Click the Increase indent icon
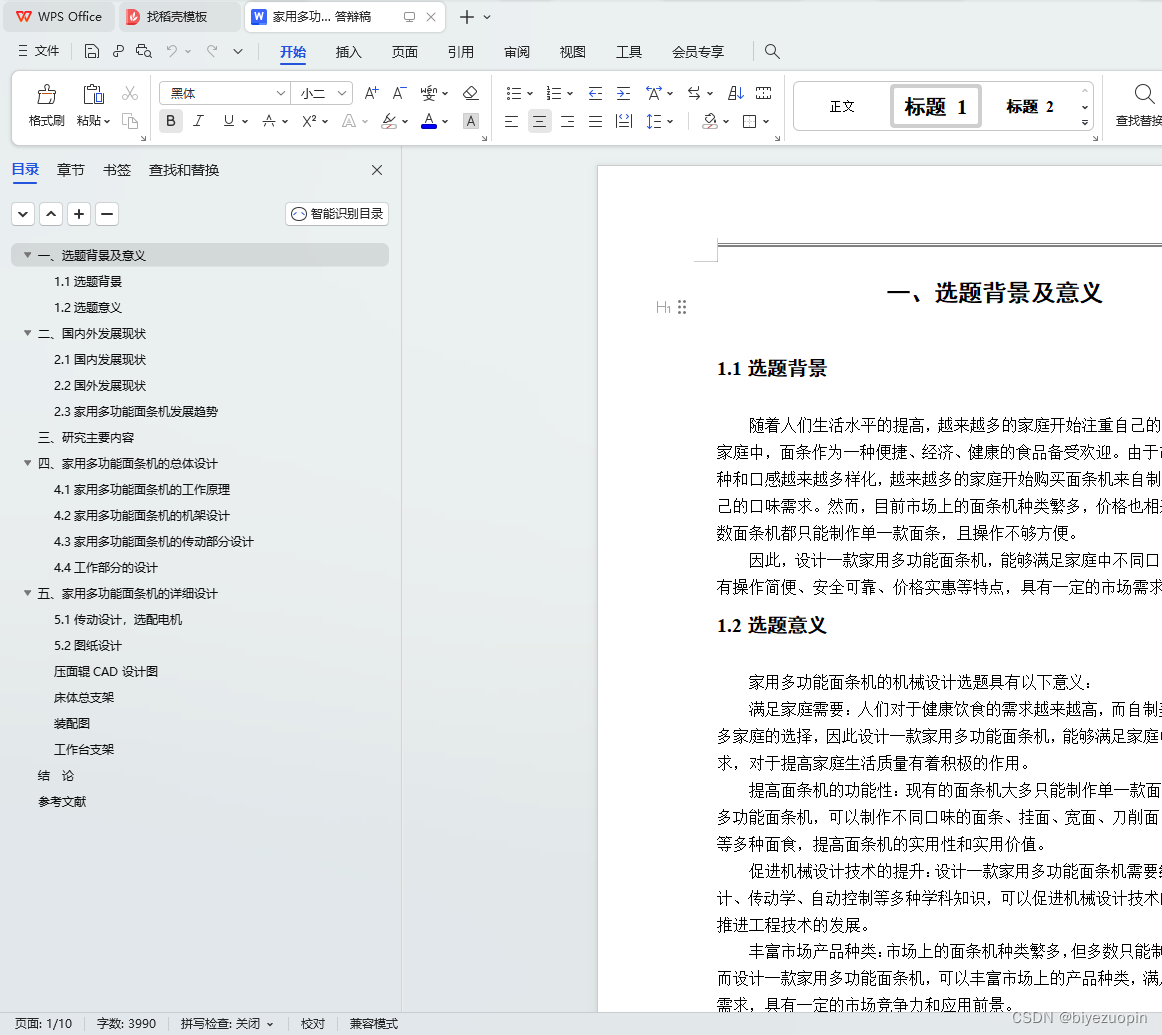This screenshot has height=1035, width=1162. pos(623,93)
